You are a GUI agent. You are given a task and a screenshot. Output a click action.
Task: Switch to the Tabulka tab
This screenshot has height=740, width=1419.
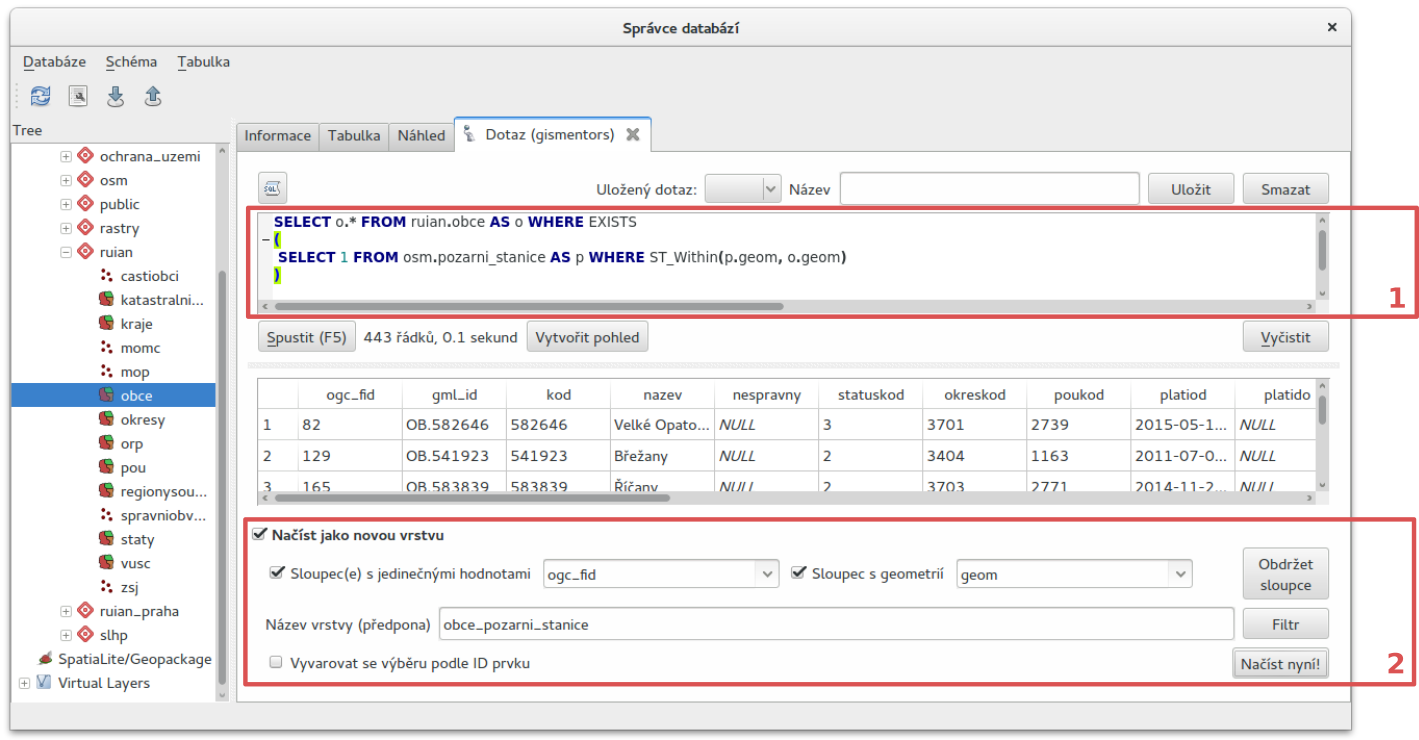pos(354,136)
